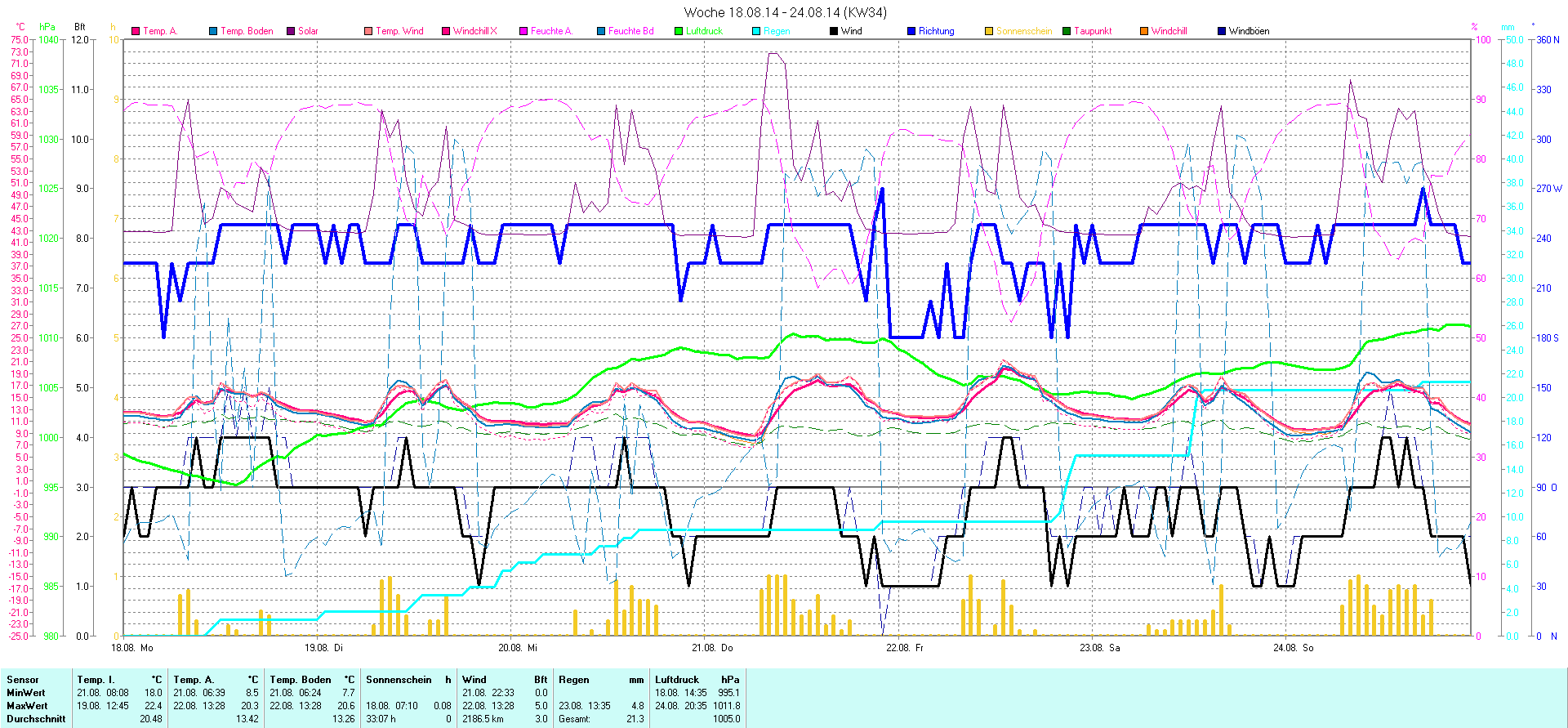1568x728 pixels.
Task: Click the Feuchte A. legend label
Action: (x=551, y=31)
